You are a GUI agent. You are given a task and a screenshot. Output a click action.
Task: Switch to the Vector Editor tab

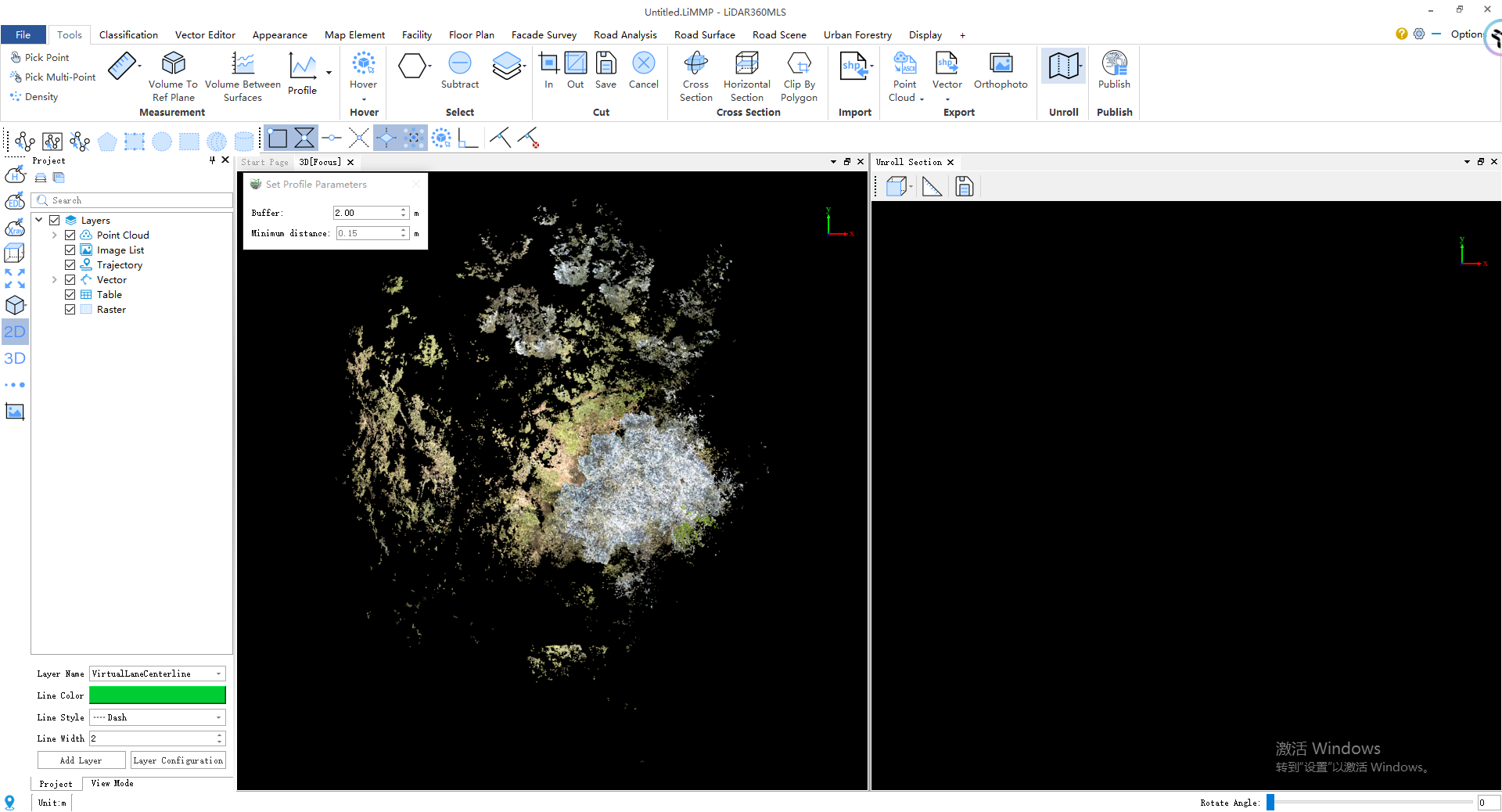click(205, 34)
